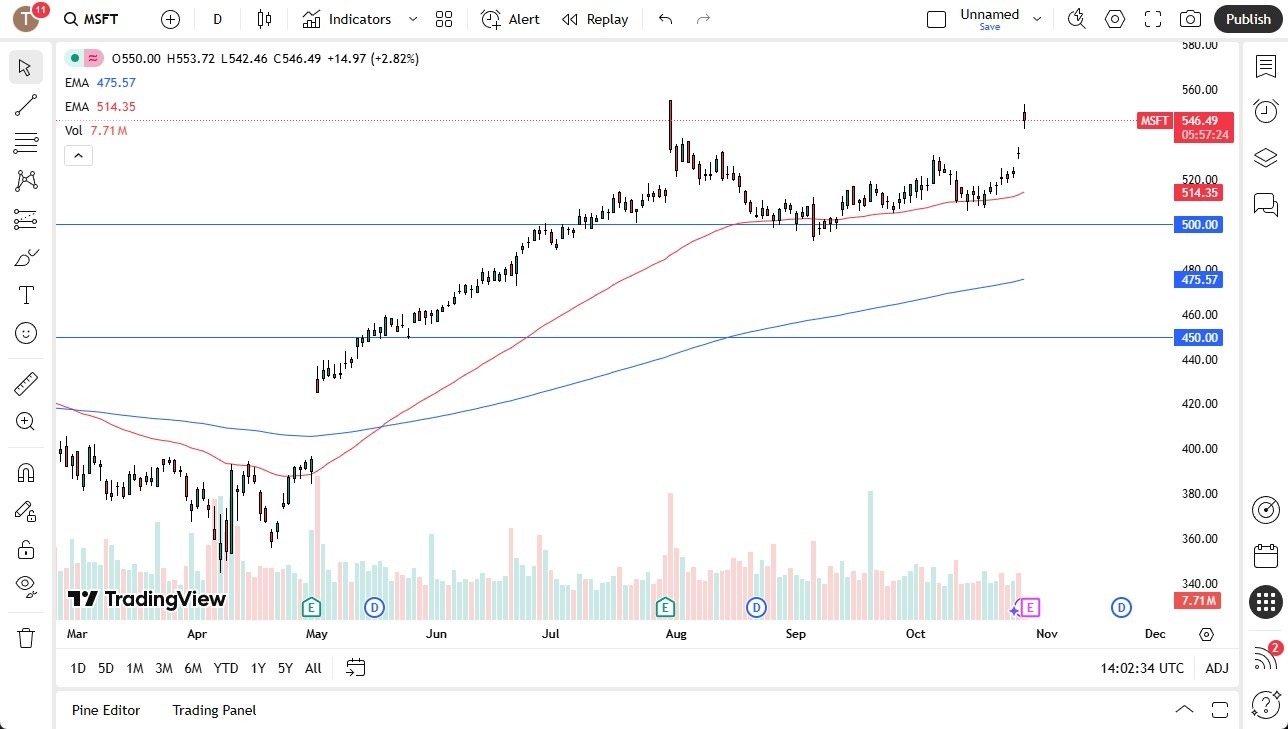Viewport: 1288px width, 729px height.
Task: Select the Trend Line drawing tool
Action: tap(26, 105)
